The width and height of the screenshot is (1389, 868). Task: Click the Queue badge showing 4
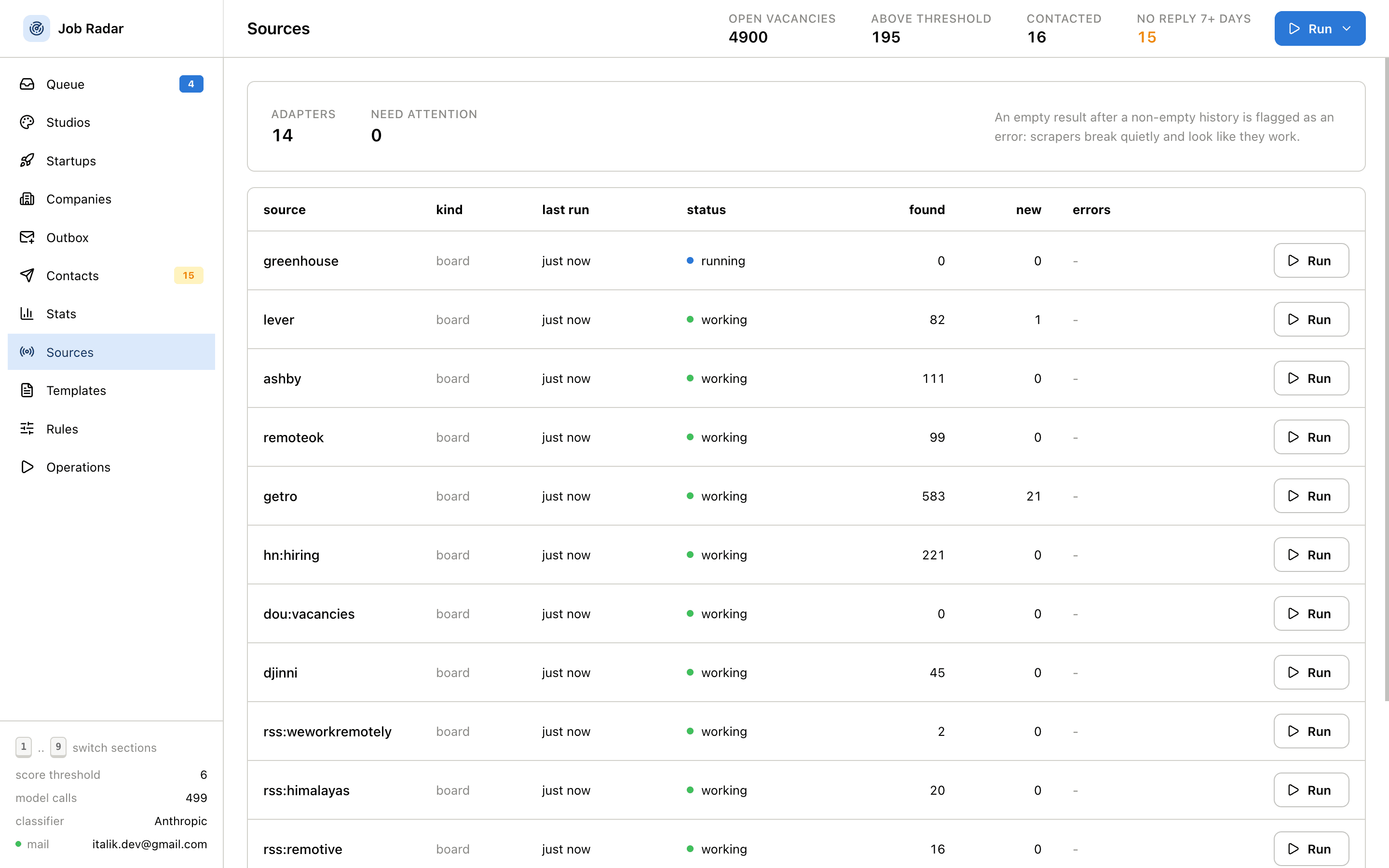coord(191,84)
